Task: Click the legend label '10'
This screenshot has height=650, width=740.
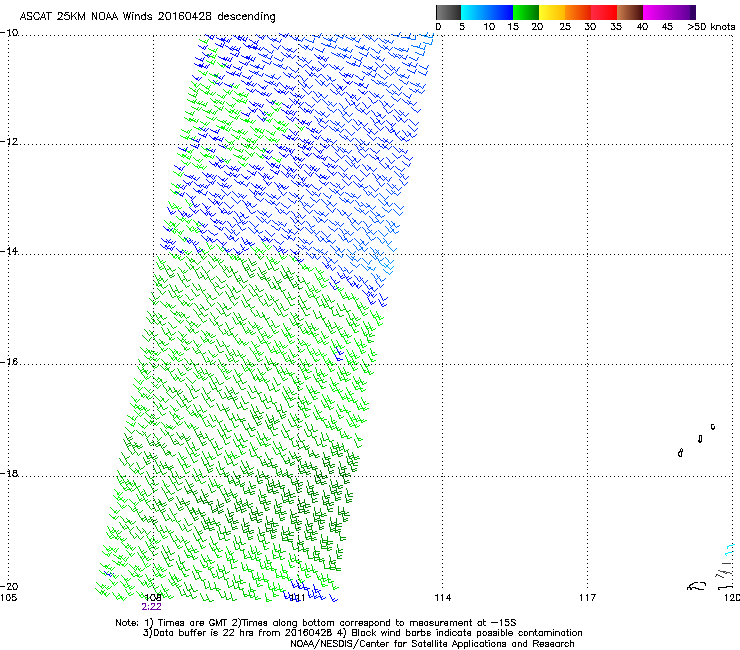Action: (489, 27)
